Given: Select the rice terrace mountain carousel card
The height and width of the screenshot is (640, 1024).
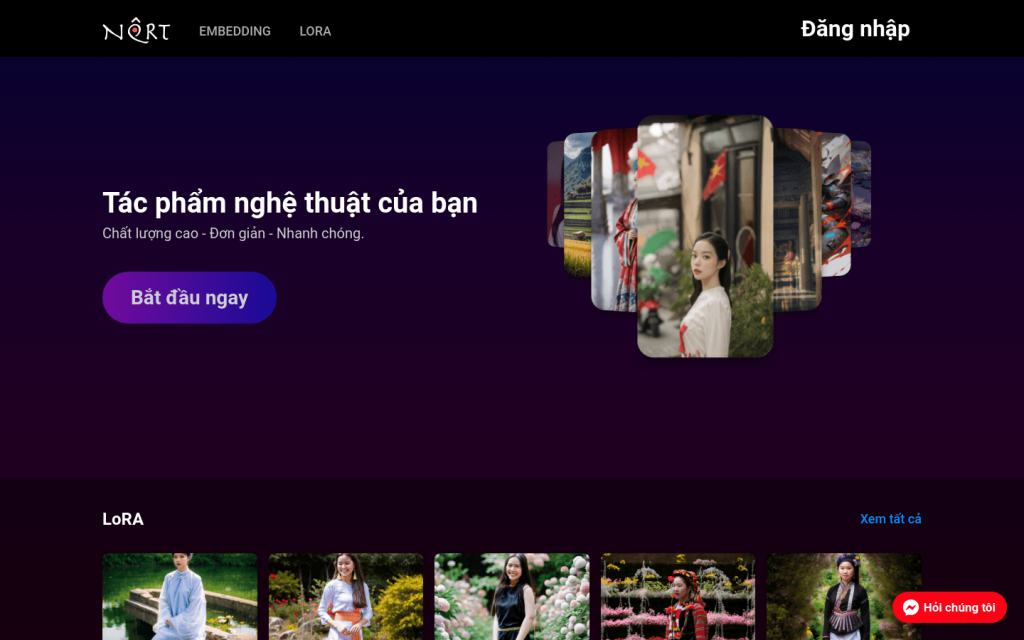Looking at the screenshot, I should pyautogui.click(x=577, y=205).
